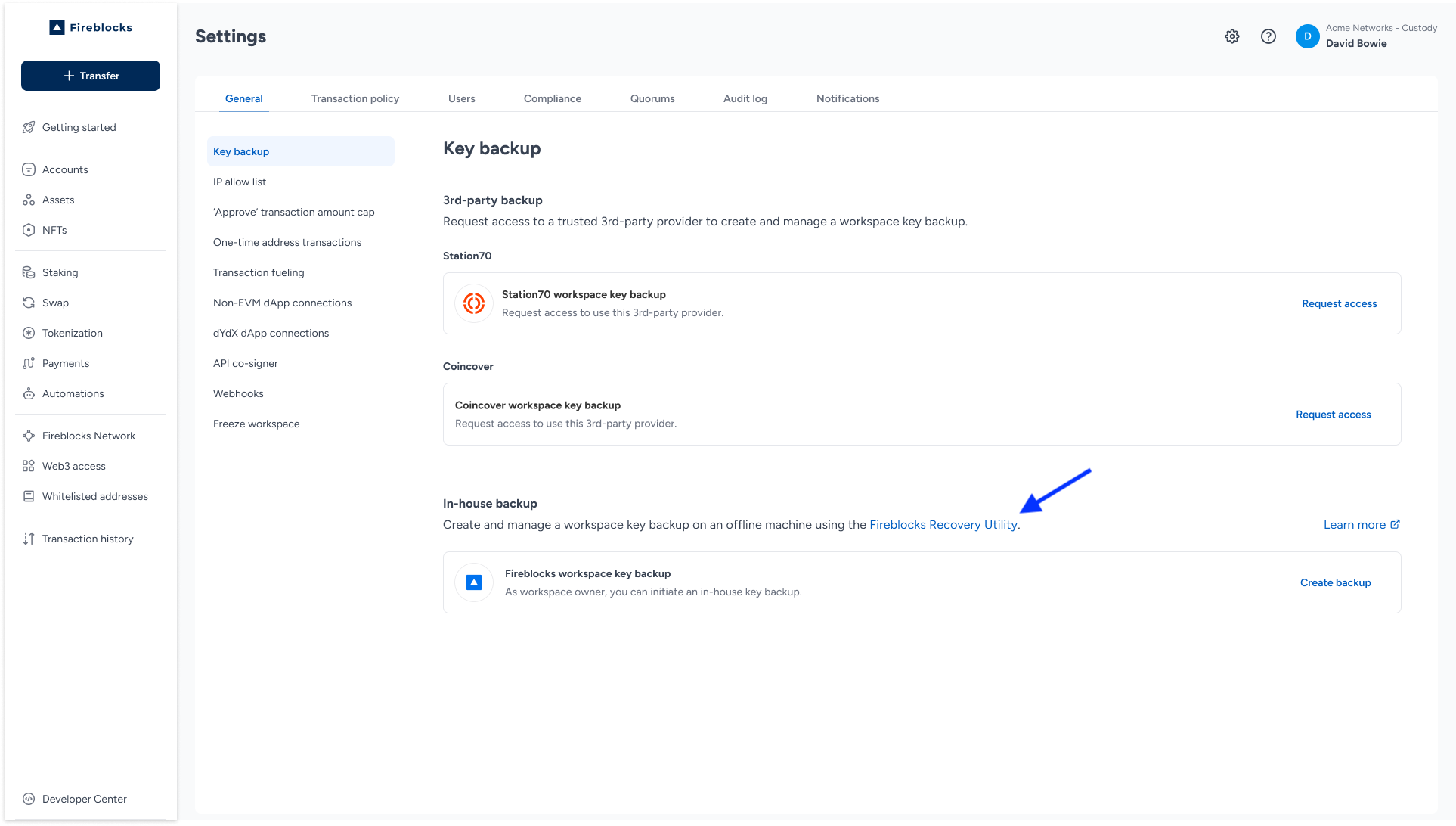
Task: Click the Whitelisted addresses icon
Action: click(29, 496)
